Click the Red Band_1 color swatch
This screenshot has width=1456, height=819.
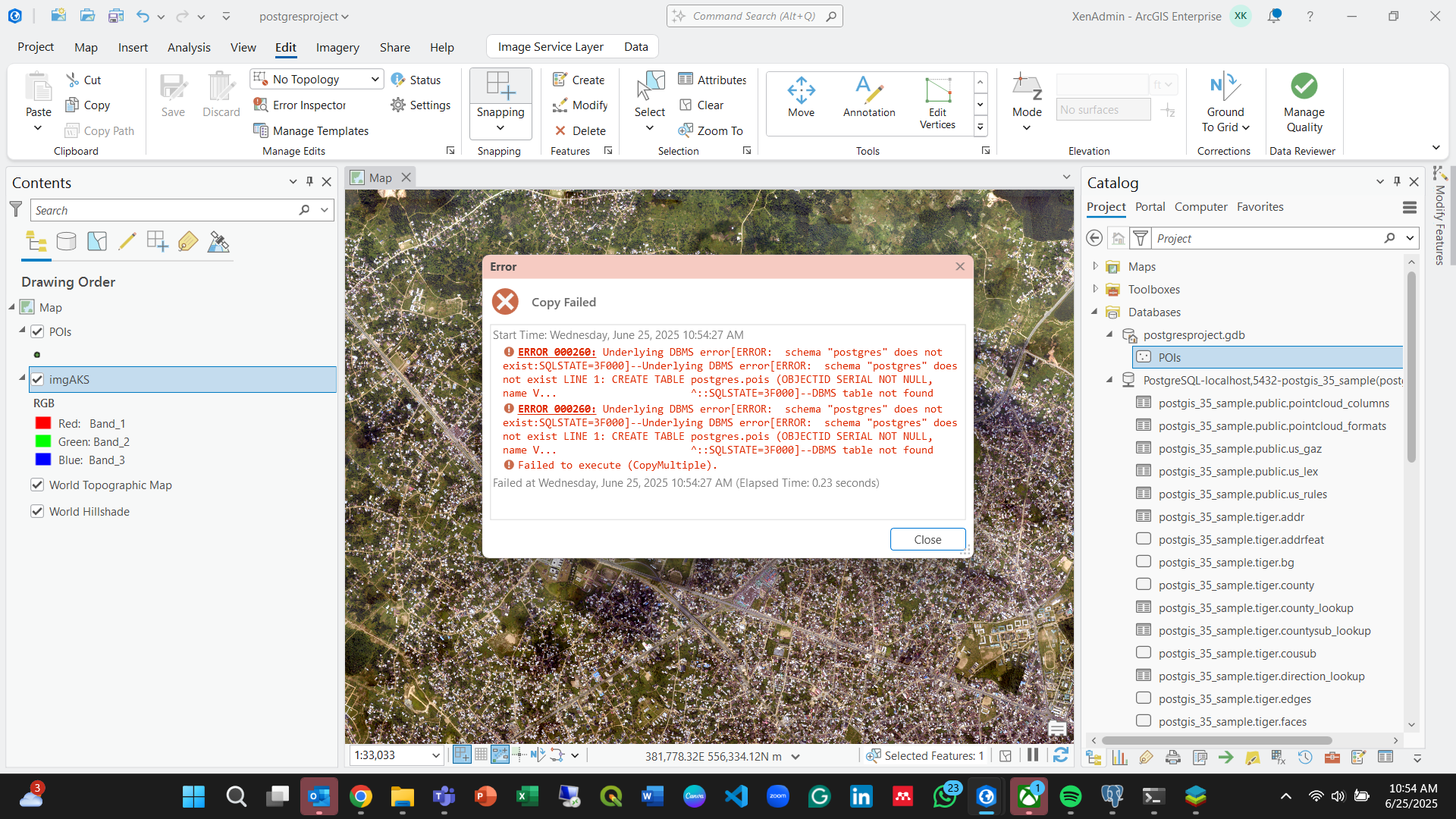click(x=43, y=423)
